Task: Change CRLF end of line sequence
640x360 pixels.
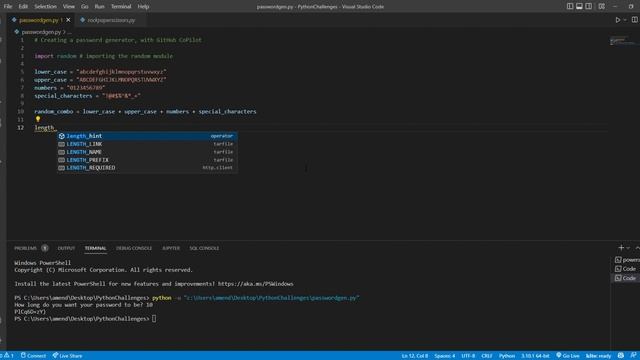Action: [487, 356]
